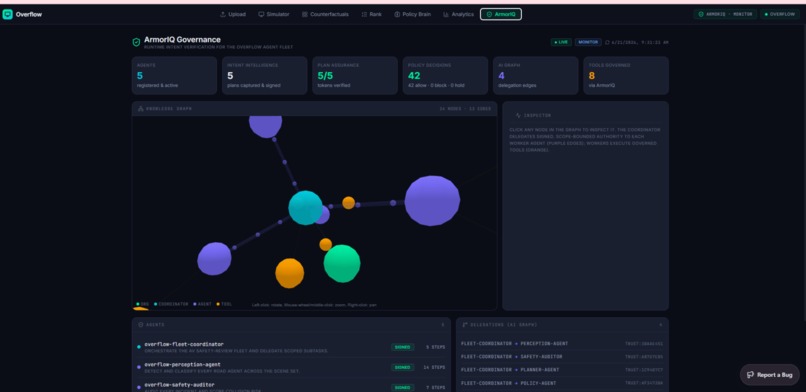Select the bottom-left purple agent node

tap(214, 258)
